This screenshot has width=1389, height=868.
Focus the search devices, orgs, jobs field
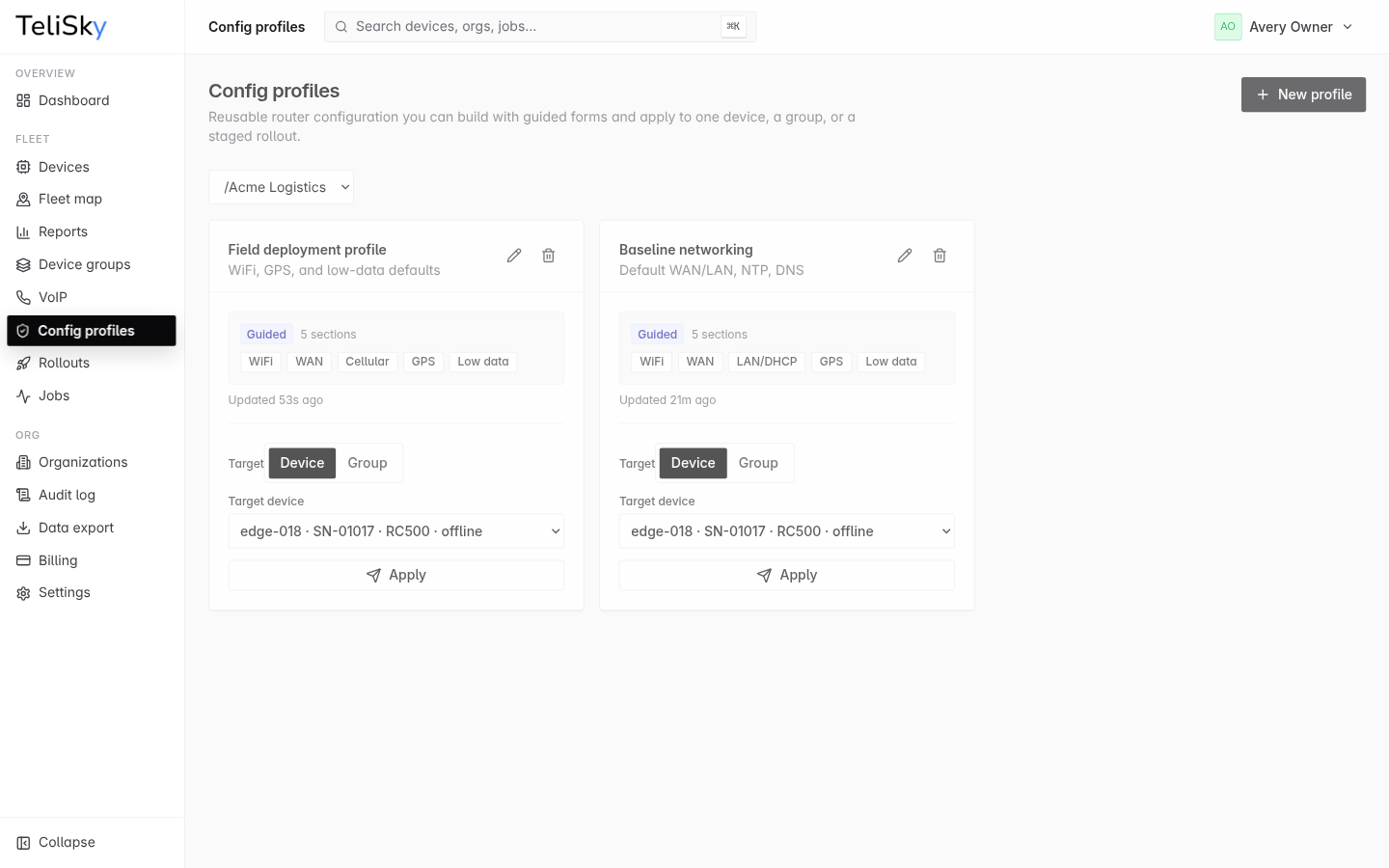coord(540,26)
